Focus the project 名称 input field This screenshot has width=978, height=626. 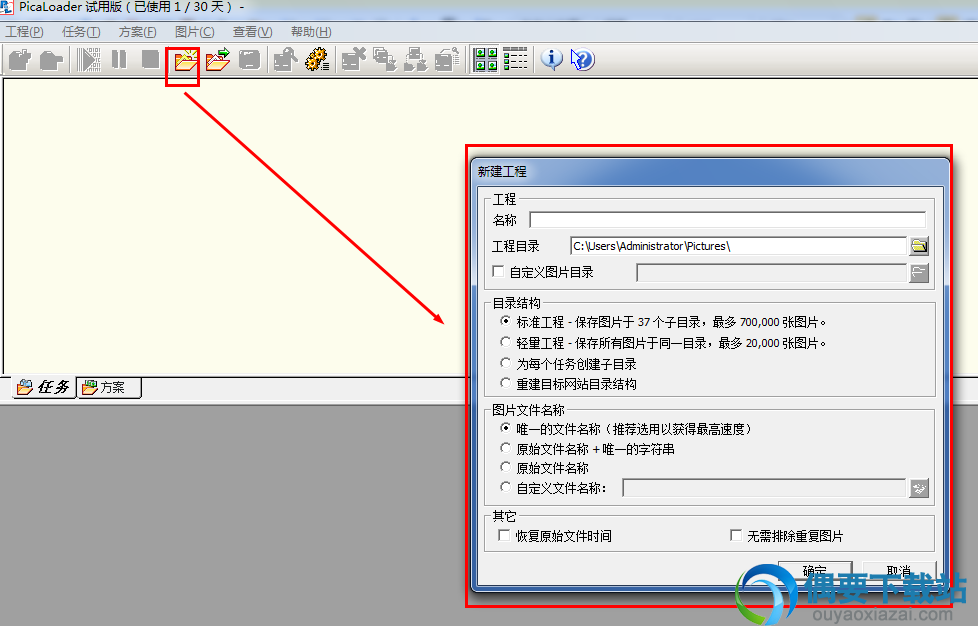727,220
